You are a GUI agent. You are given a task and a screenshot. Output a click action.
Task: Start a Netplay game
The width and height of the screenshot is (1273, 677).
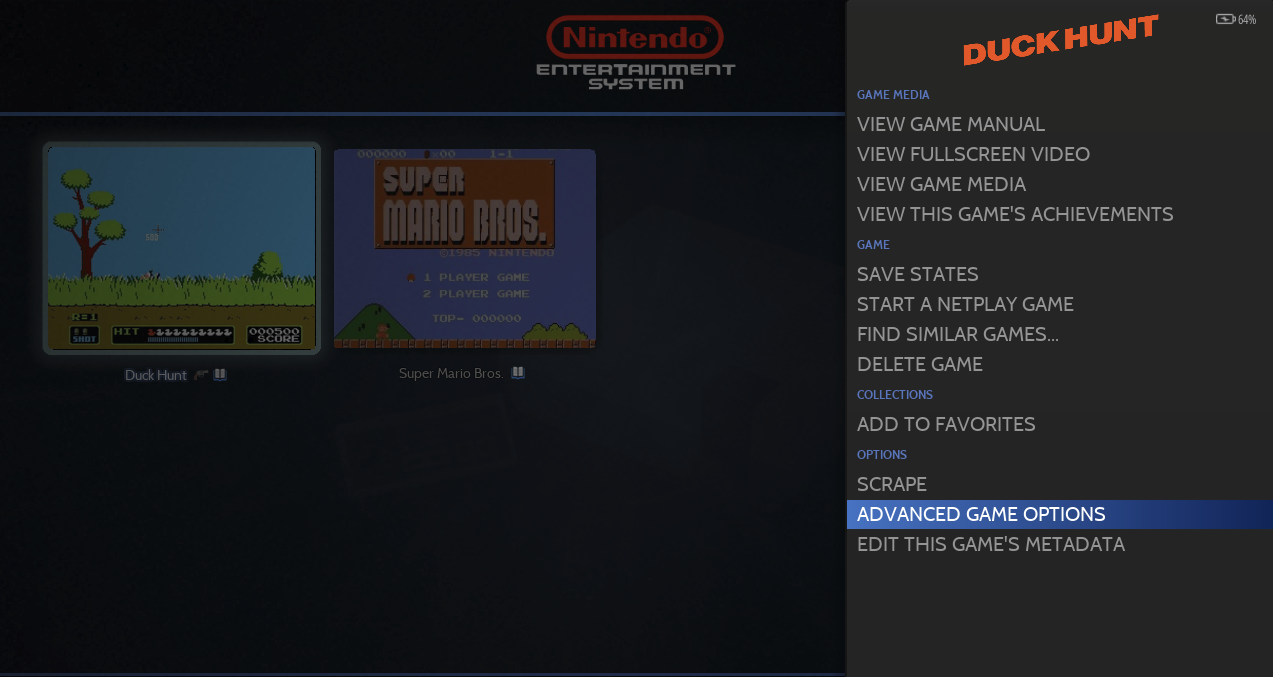coord(965,304)
